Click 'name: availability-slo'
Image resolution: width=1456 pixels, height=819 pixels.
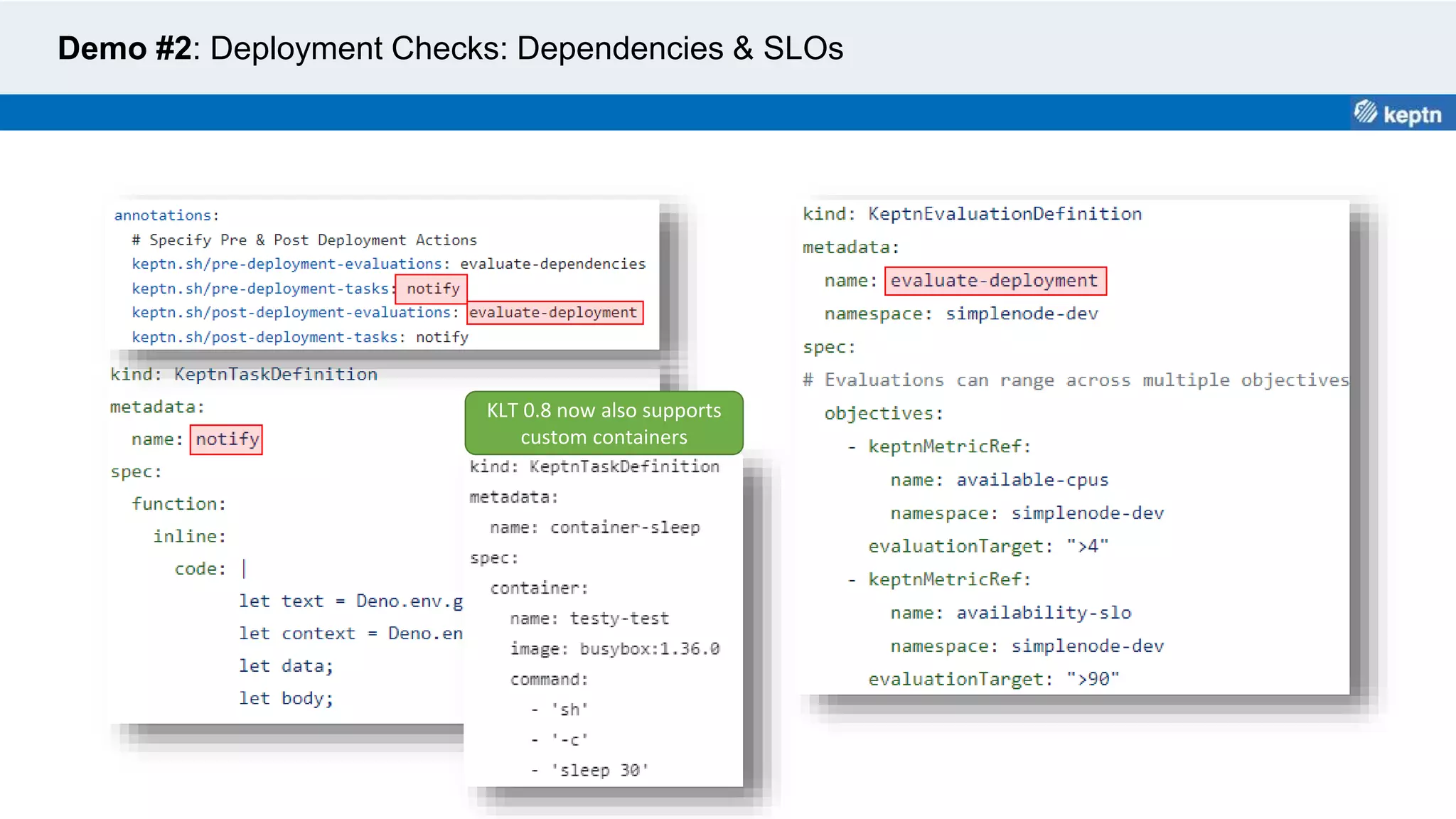pyautogui.click(x=1010, y=613)
